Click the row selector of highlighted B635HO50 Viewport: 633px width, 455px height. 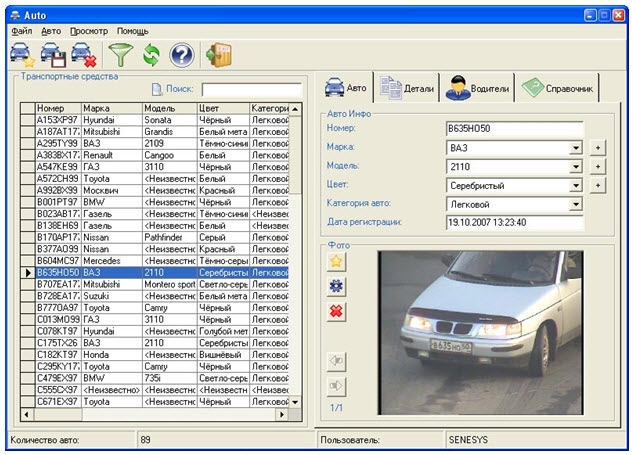pyautogui.click(x=28, y=273)
